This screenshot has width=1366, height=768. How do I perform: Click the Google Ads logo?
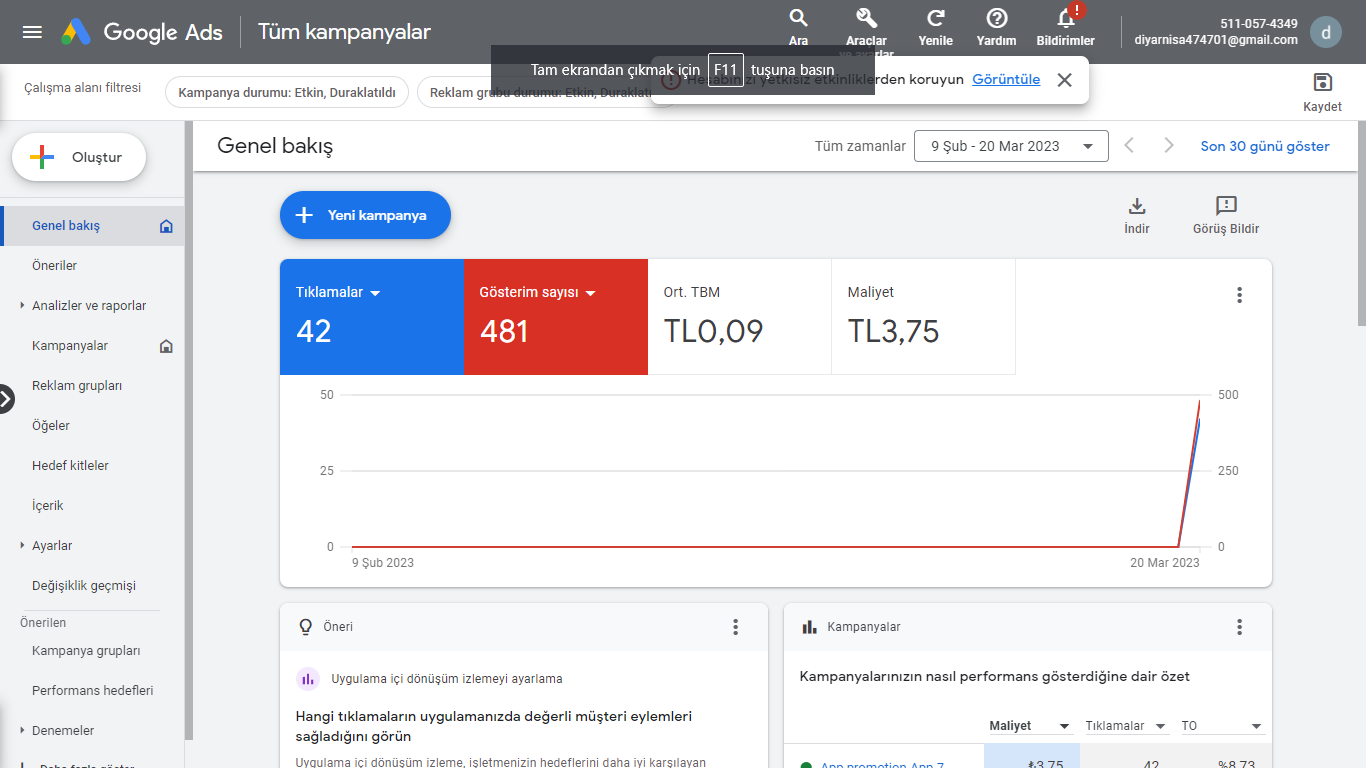click(142, 32)
